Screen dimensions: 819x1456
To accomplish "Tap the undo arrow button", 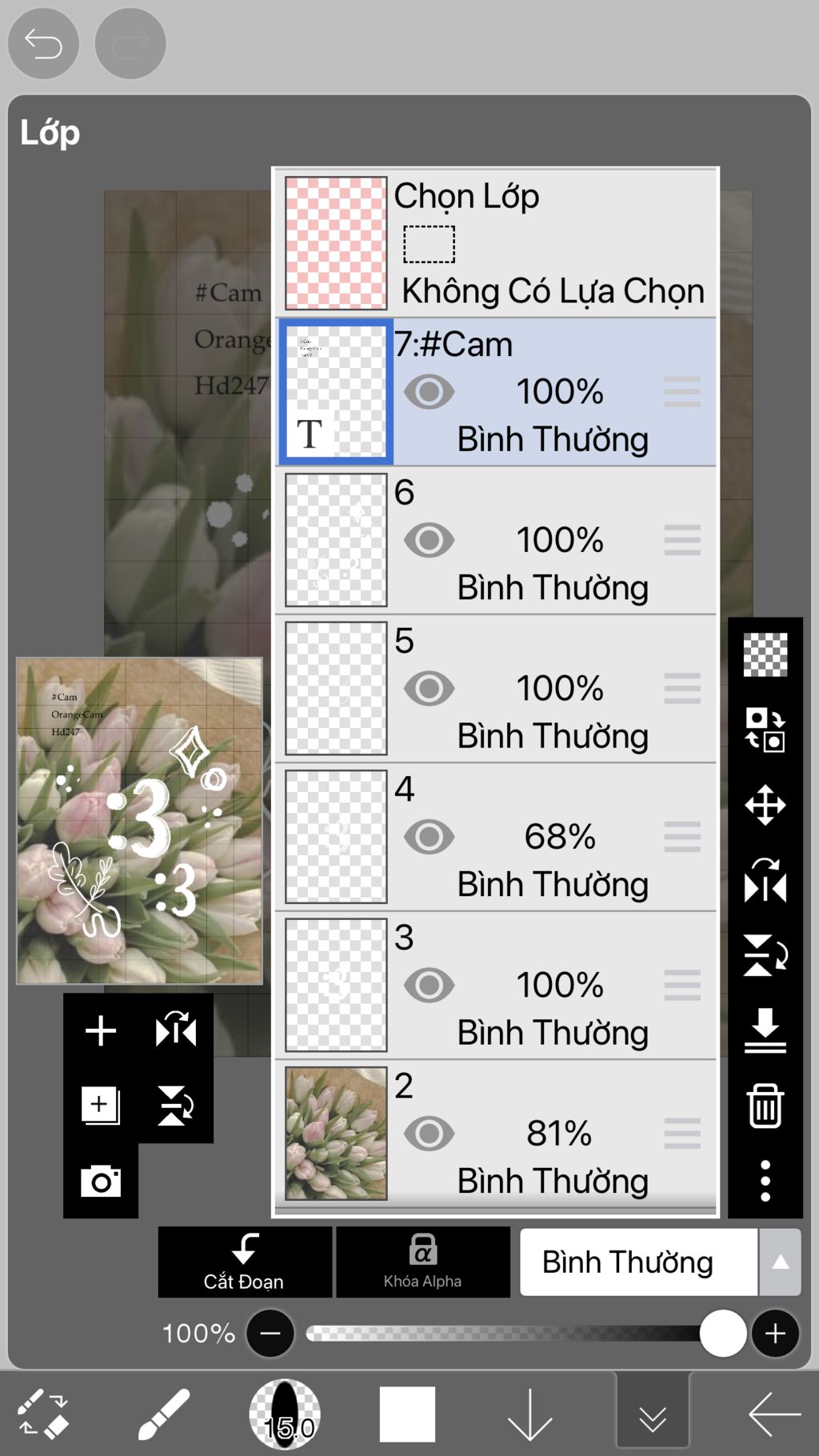I will [43, 43].
